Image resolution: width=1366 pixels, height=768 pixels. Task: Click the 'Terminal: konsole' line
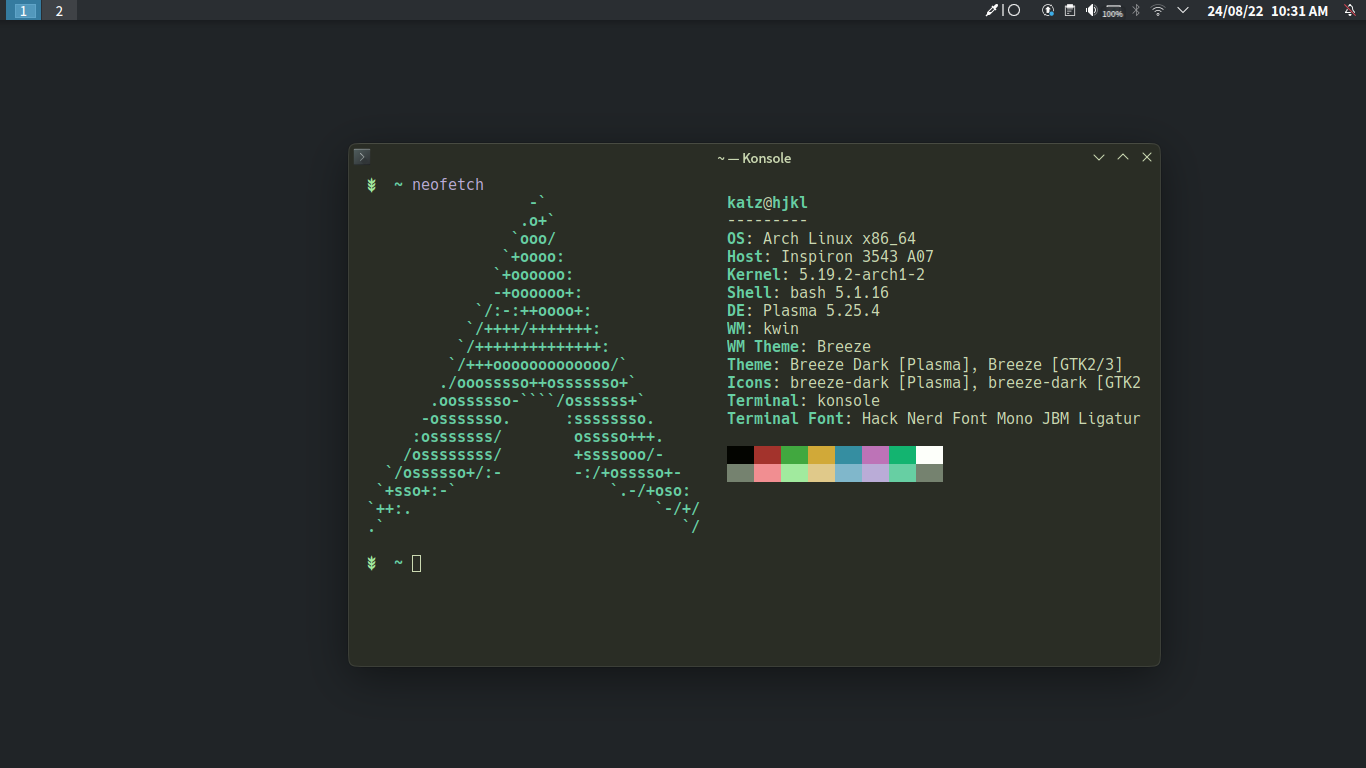pos(803,401)
